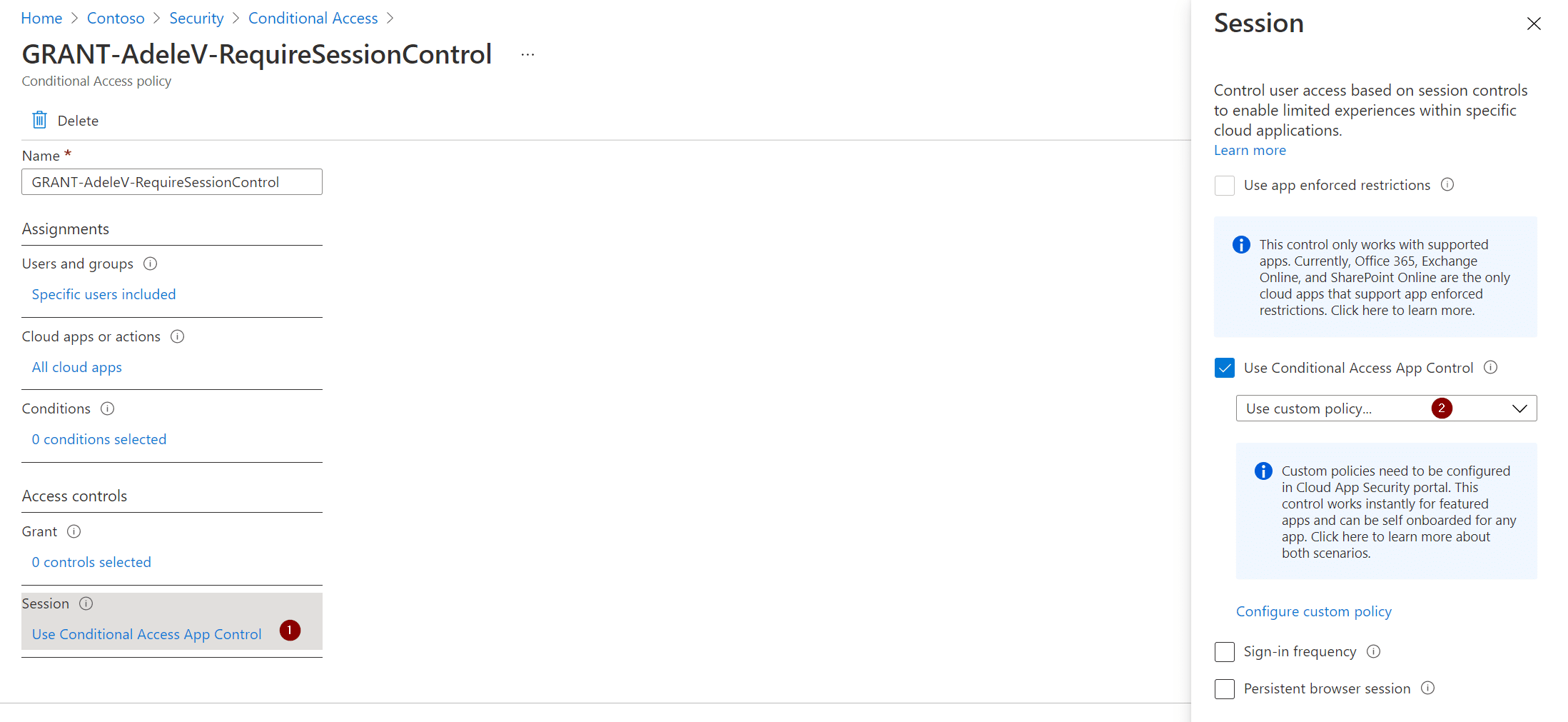Click info icon for app enforced restrictions
1568x722 pixels.
pos(1447,184)
